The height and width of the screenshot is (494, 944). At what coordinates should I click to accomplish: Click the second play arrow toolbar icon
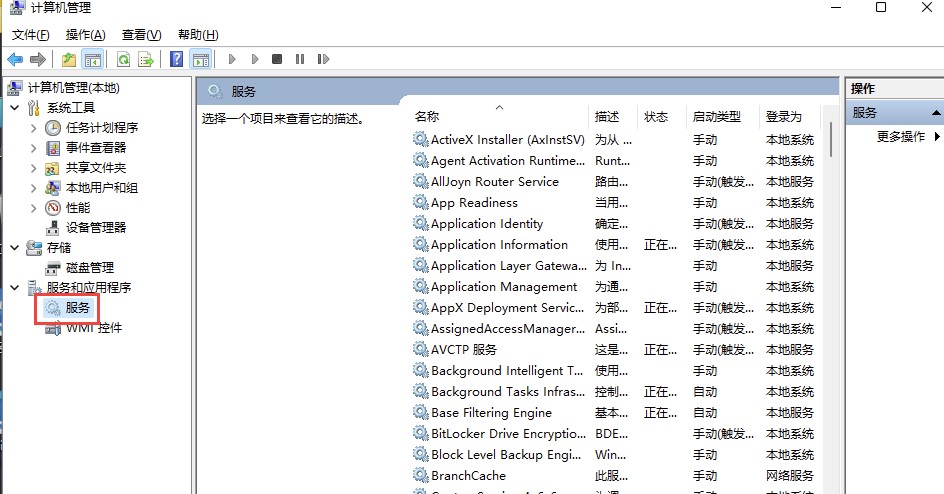pyautogui.click(x=255, y=59)
